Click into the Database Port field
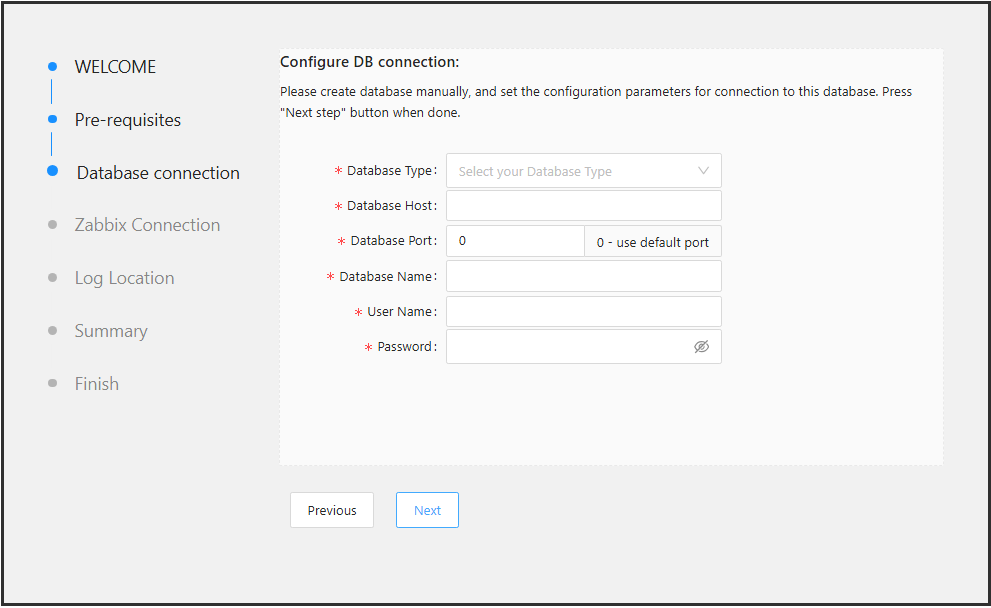This screenshot has width=991, height=608. pyautogui.click(x=515, y=241)
